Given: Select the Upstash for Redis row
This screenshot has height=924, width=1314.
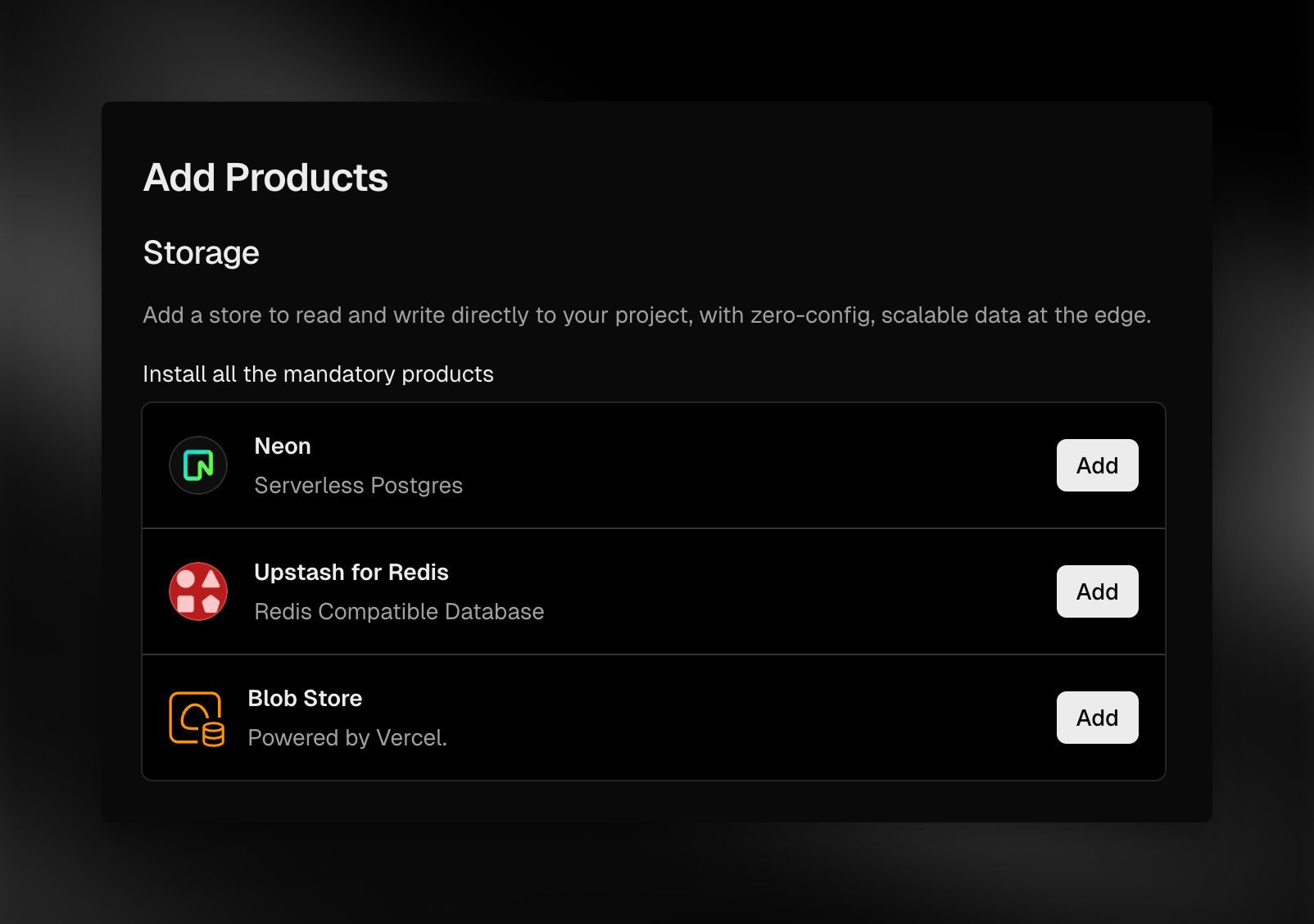Looking at the screenshot, I should pos(573,591).
